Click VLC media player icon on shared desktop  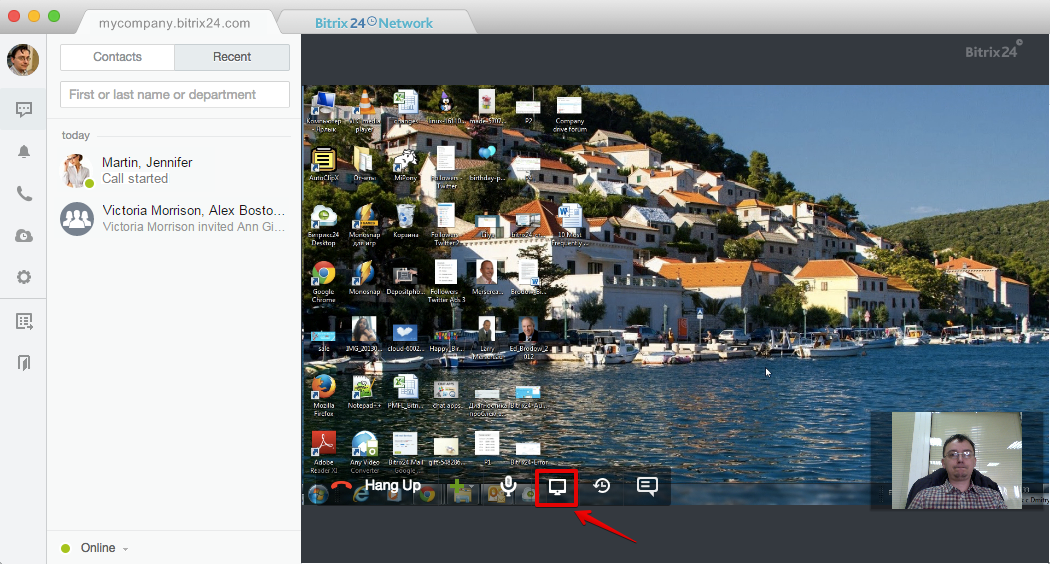tap(364, 111)
